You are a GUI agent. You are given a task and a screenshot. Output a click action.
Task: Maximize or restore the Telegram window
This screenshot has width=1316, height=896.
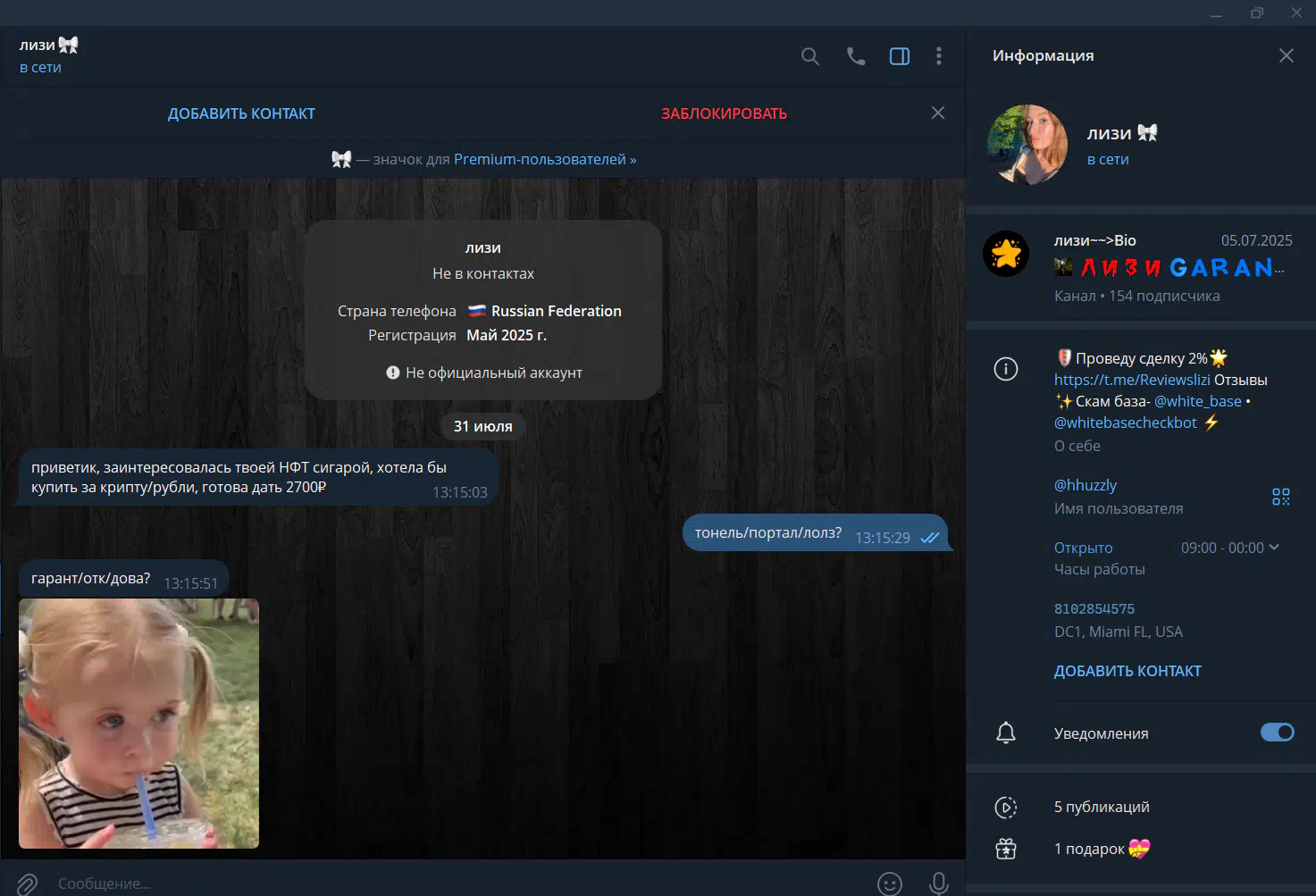click(1257, 13)
